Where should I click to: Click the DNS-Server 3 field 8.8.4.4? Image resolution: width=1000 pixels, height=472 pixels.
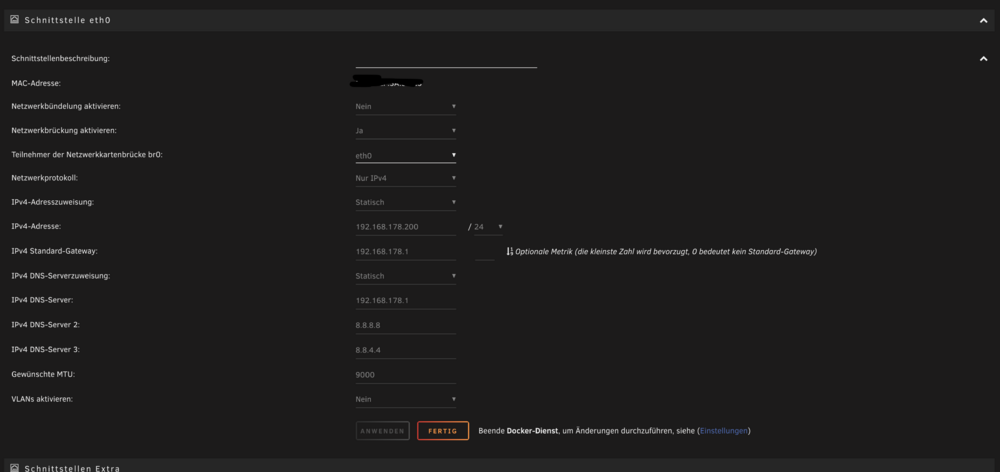point(406,350)
